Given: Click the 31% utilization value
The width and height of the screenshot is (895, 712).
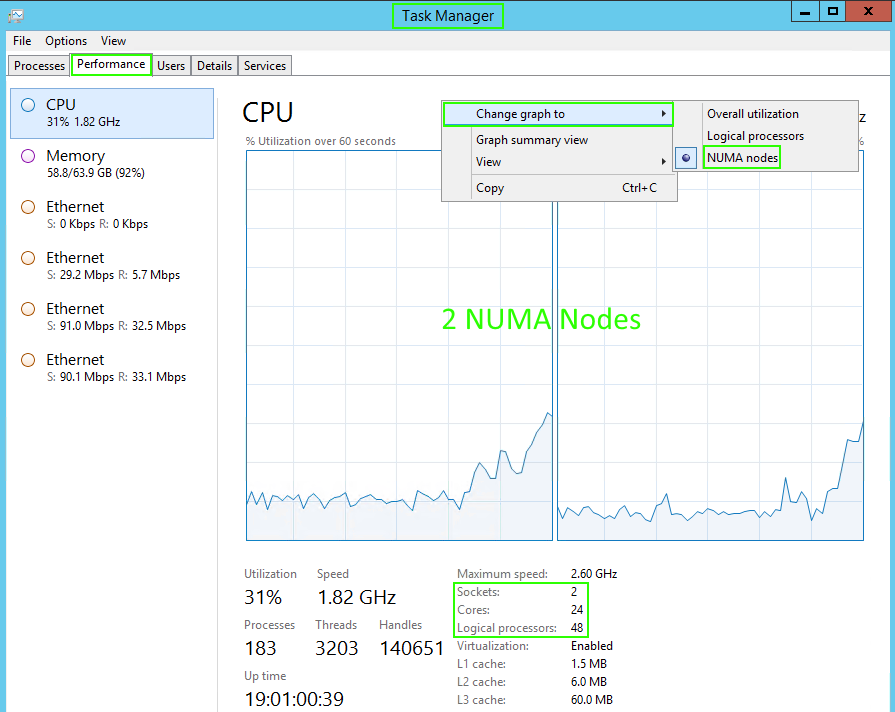Looking at the screenshot, I should pyautogui.click(x=263, y=597).
